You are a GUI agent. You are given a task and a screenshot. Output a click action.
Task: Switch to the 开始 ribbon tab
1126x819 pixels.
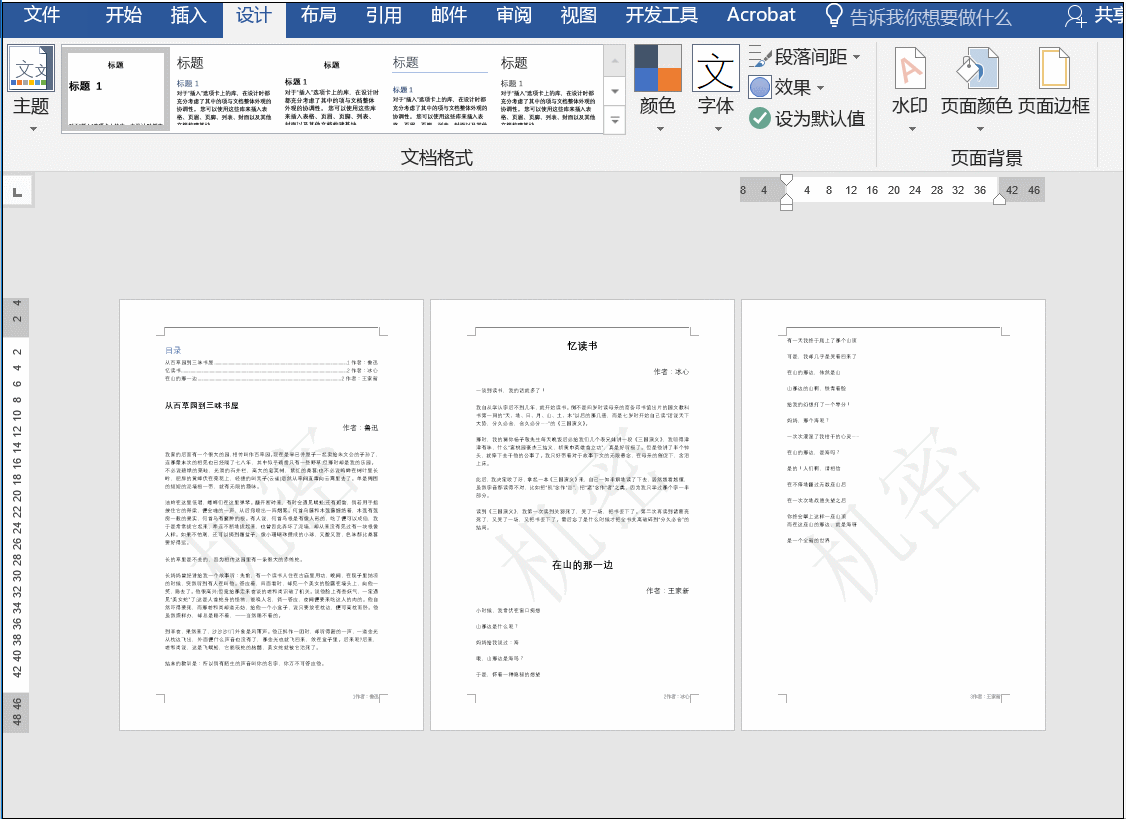point(123,15)
